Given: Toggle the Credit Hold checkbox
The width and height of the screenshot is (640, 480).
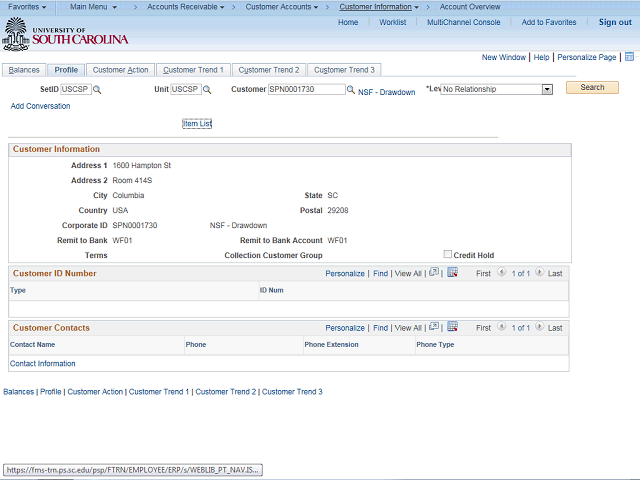Looking at the screenshot, I should point(448,254).
